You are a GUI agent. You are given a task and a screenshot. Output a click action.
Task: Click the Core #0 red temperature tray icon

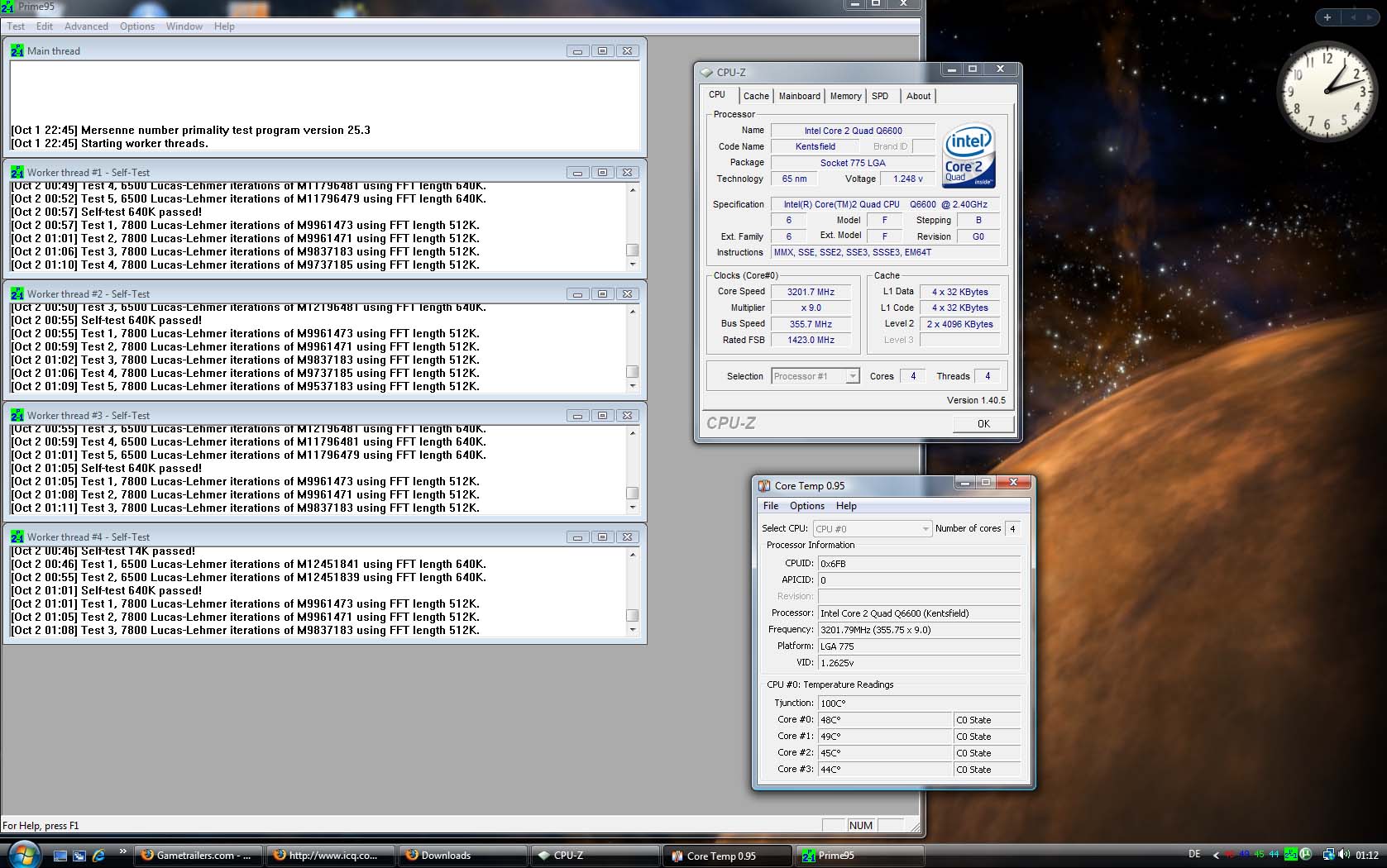tap(1230, 855)
